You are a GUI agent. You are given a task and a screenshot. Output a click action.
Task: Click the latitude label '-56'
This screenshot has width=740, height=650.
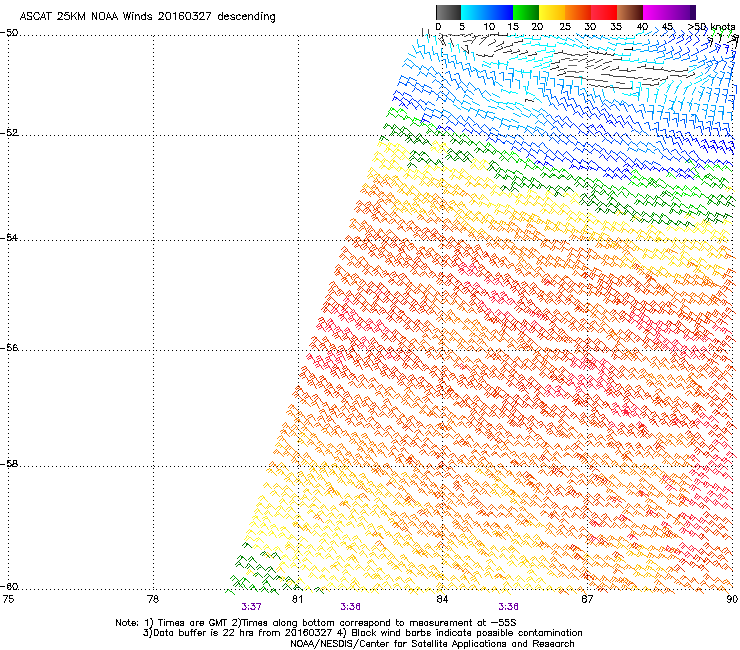(x=9, y=347)
